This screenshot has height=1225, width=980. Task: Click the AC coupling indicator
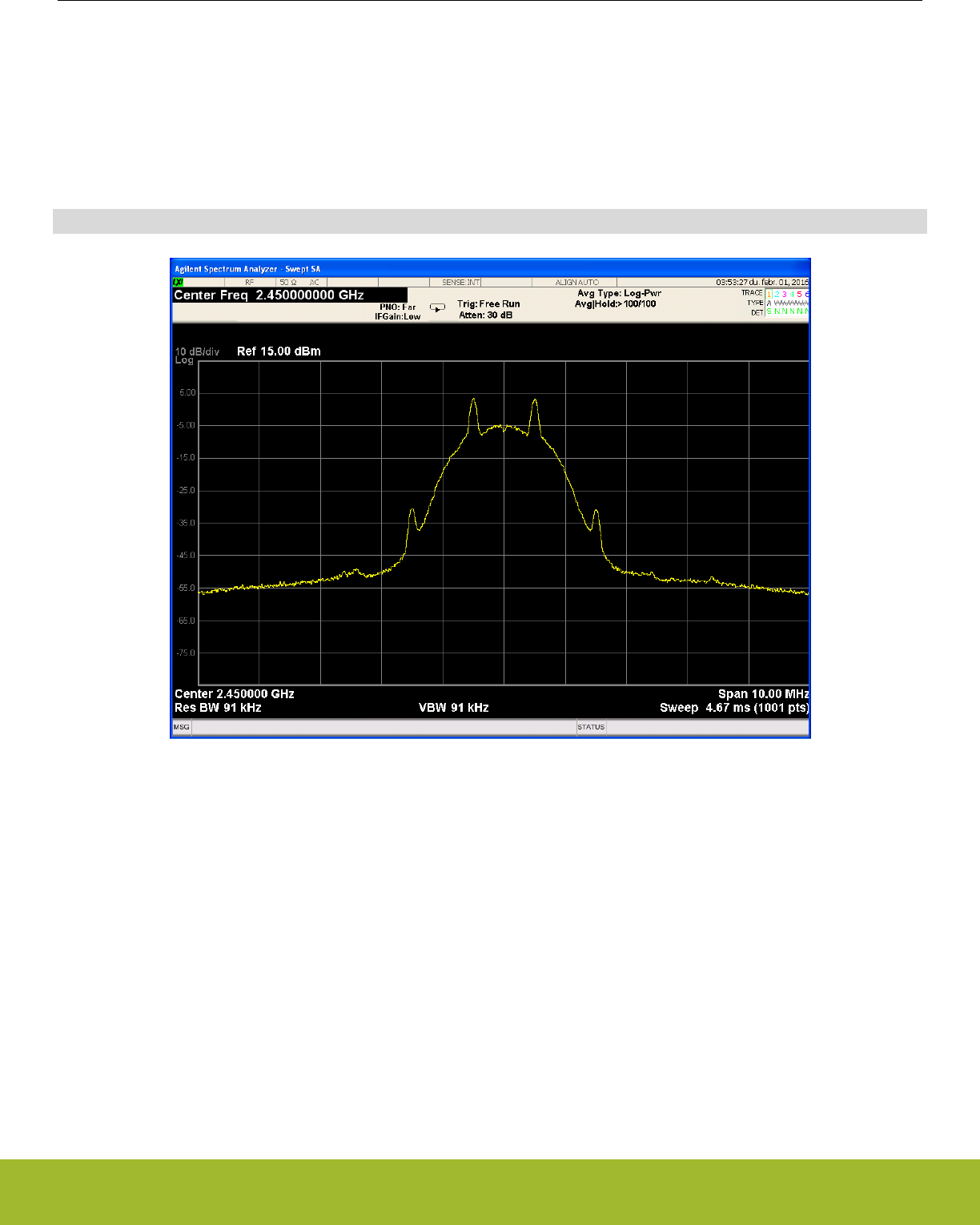[314, 283]
